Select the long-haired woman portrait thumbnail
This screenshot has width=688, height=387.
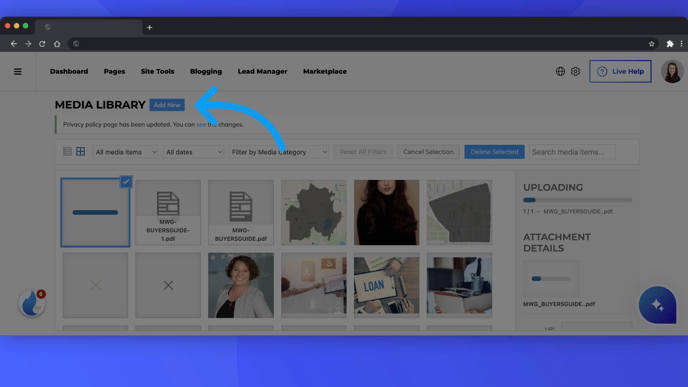pyautogui.click(x=387, y=212)
